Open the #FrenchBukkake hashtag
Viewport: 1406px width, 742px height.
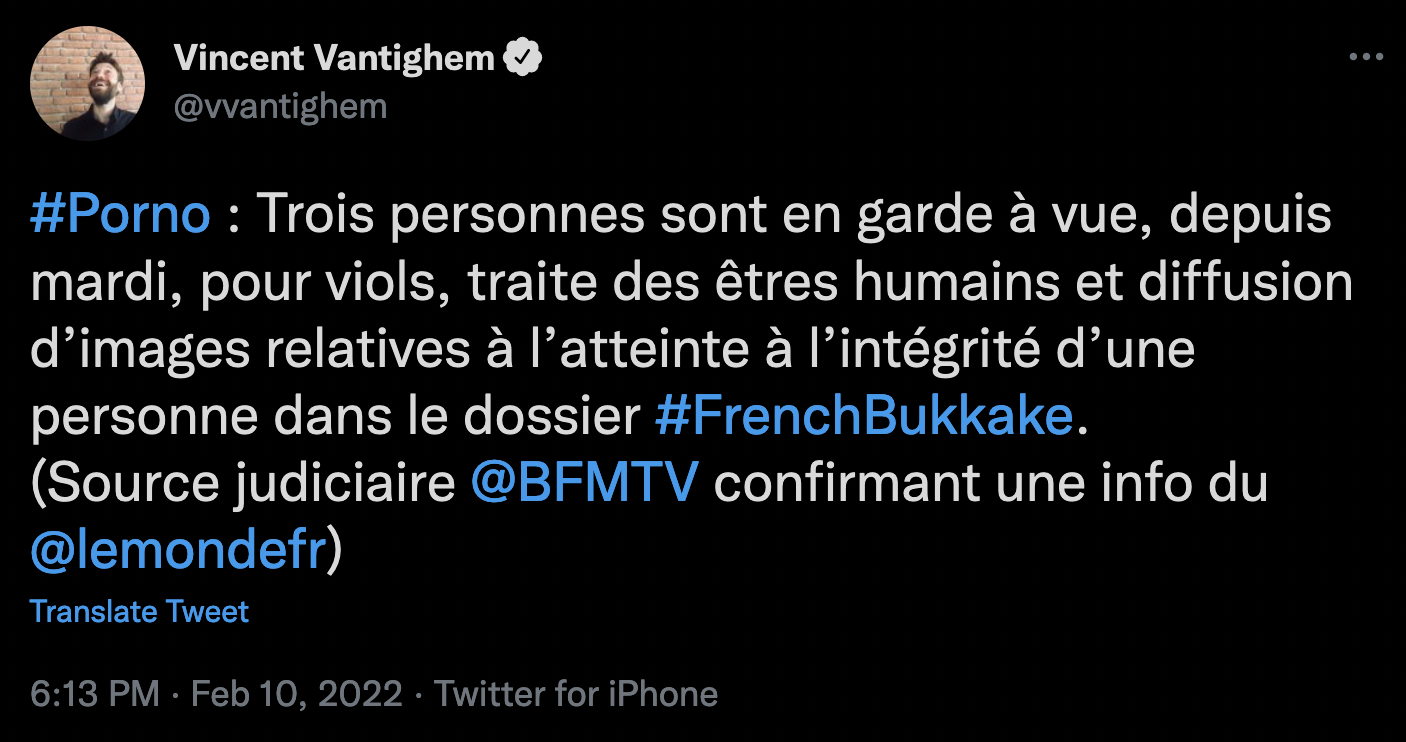coord(864,417)
